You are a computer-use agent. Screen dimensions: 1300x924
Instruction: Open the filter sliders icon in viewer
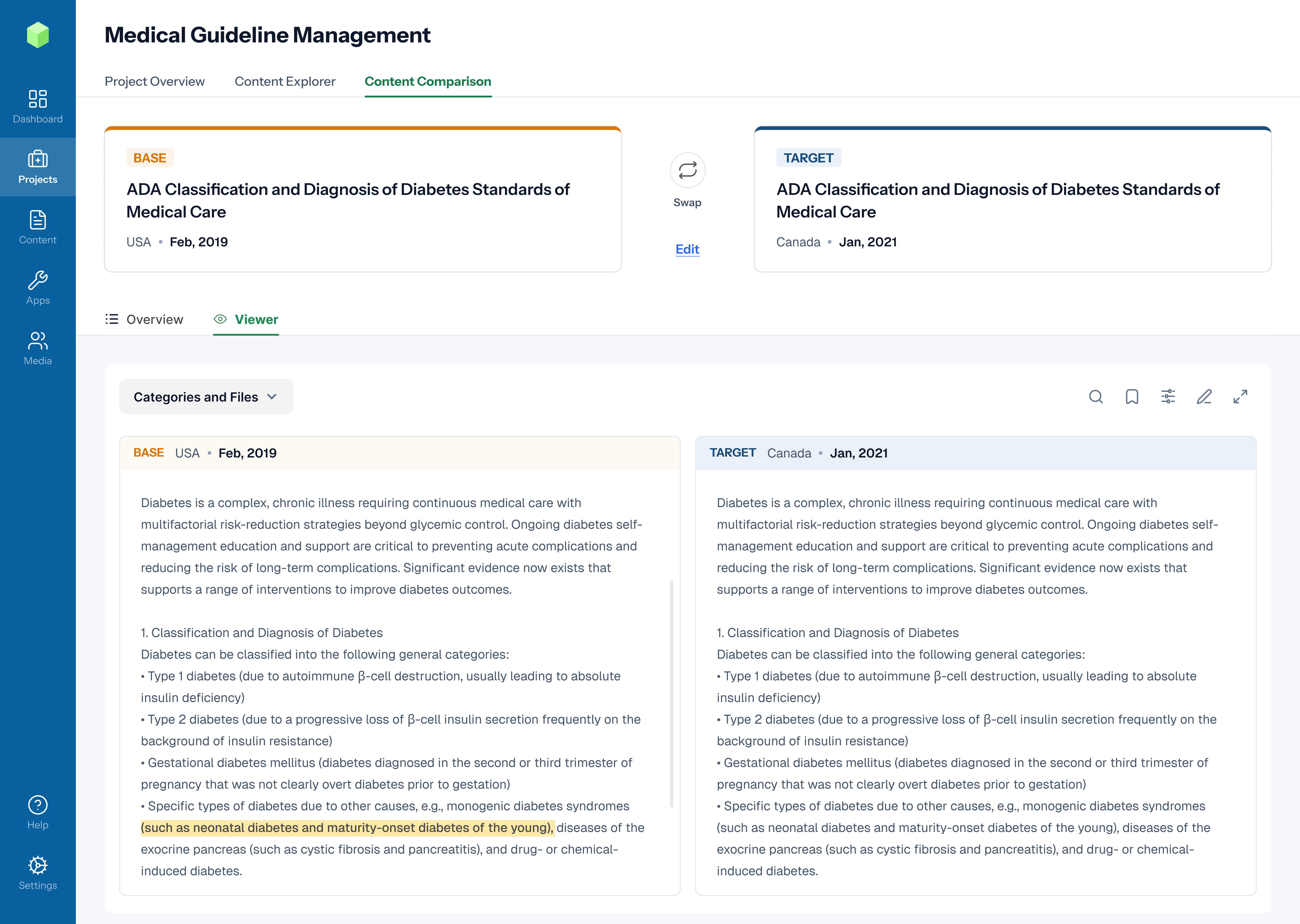point(1168,397)
